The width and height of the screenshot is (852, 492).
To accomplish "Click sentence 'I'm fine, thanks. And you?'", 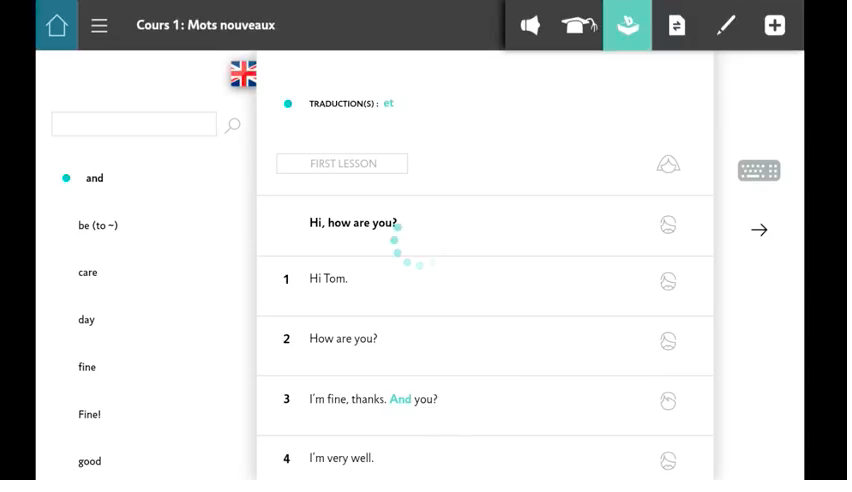I will coord(373,400).
